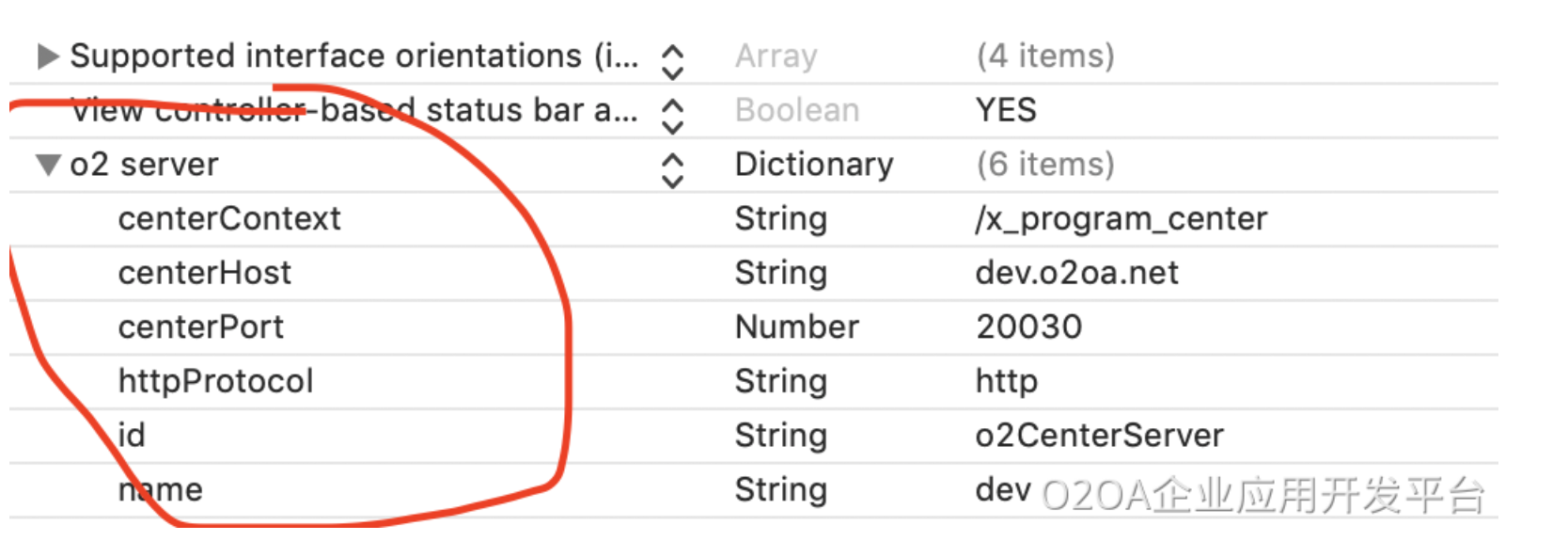This screenshot has height=557, width=1568.
Task: Select the id key row
Action: click(133, 436)
